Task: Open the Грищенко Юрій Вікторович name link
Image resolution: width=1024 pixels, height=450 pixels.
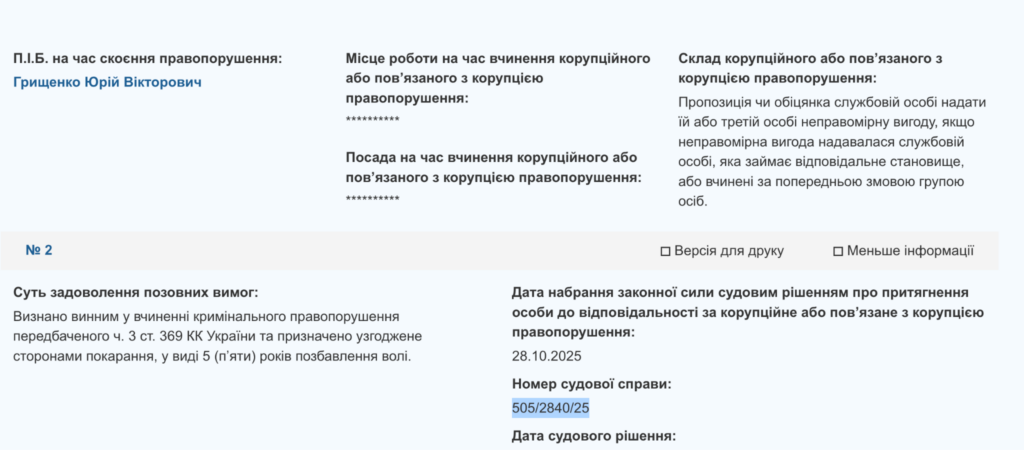Action: coord(107,82)
